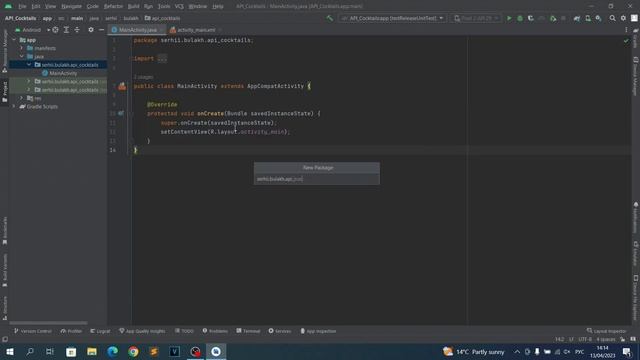Open the SDK Manager toolbar icon

coord(598,18)
